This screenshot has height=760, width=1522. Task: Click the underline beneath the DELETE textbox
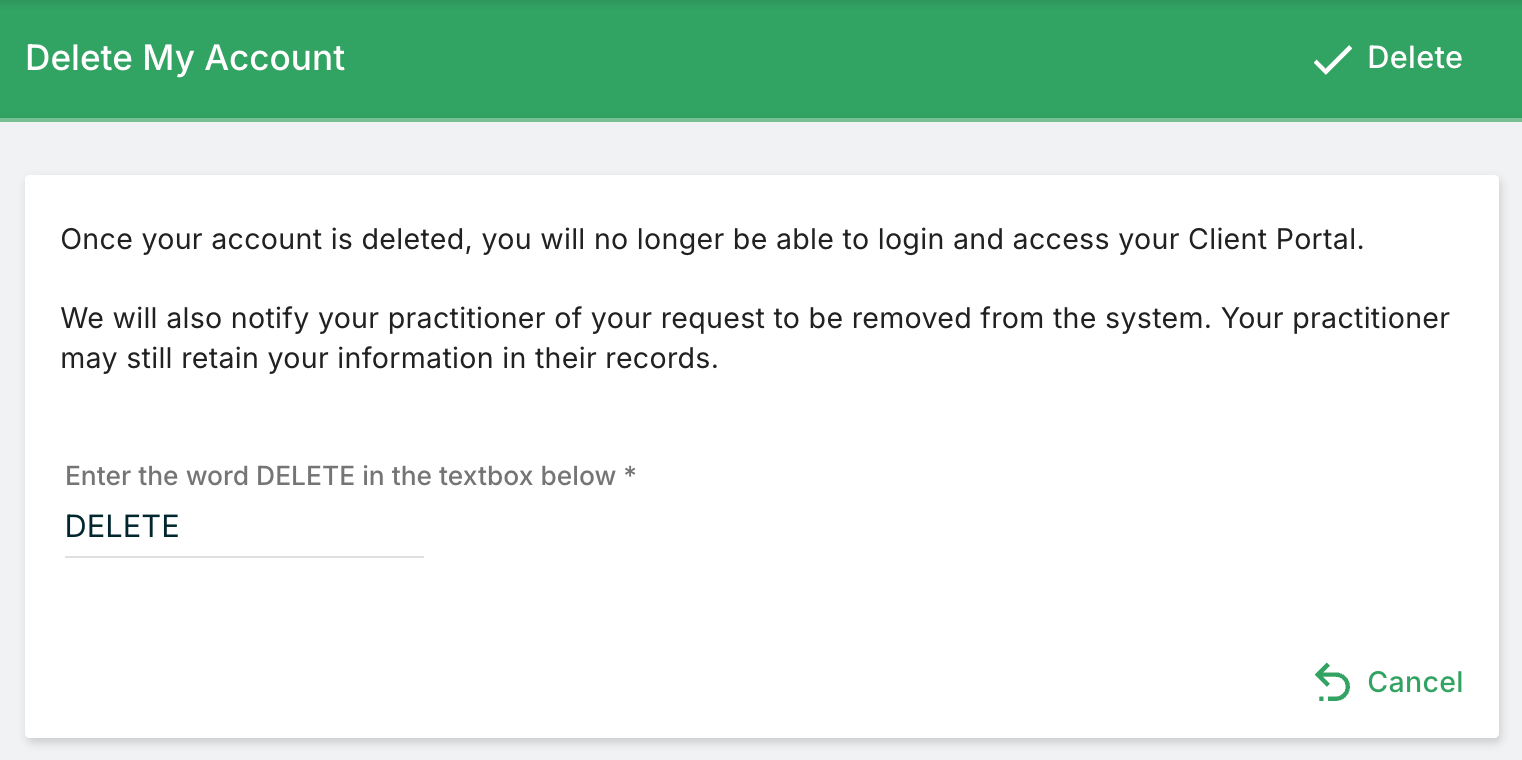tap(244, 556)
